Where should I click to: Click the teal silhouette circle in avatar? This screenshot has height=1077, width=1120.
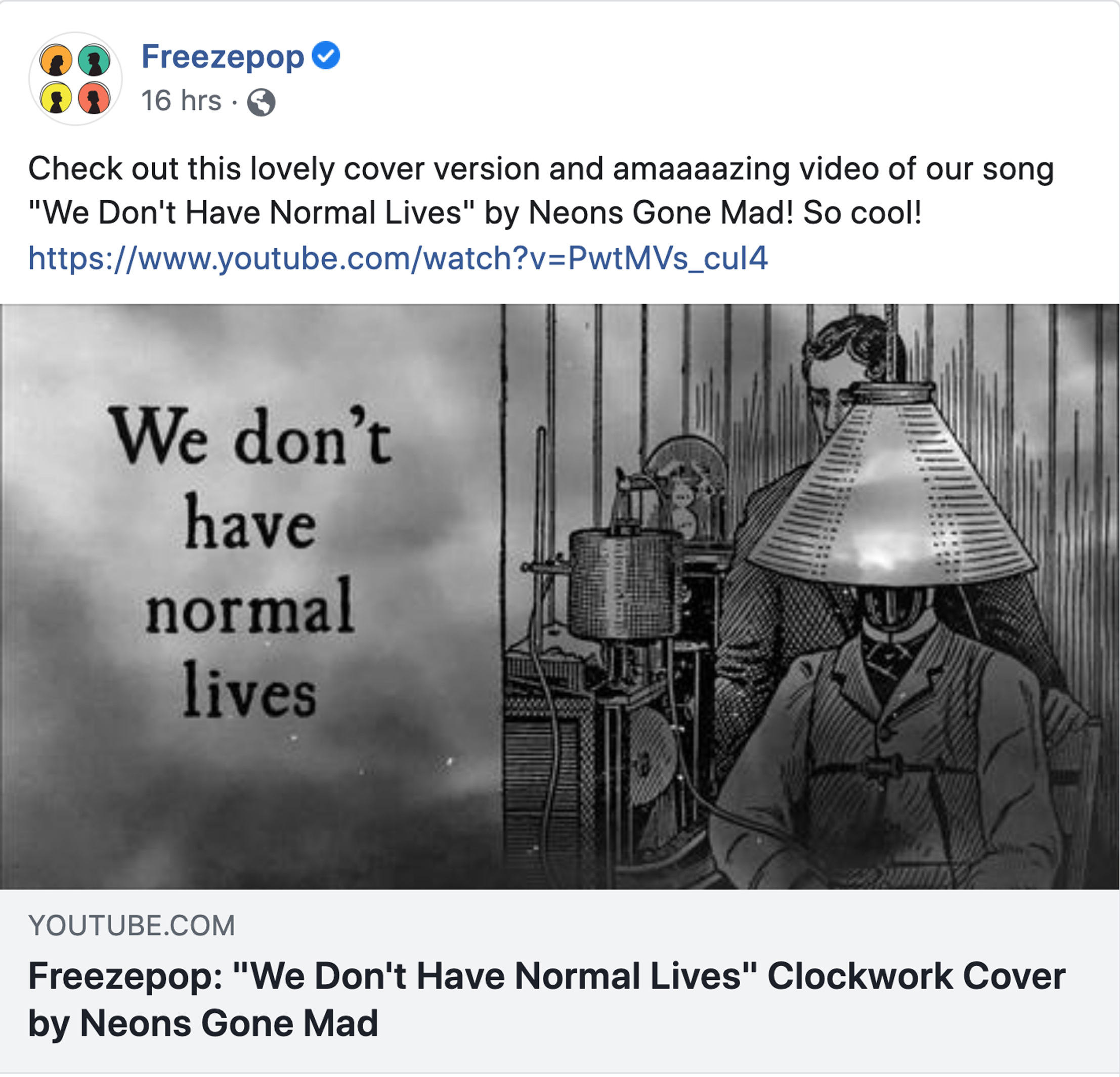tap(94, 60)
